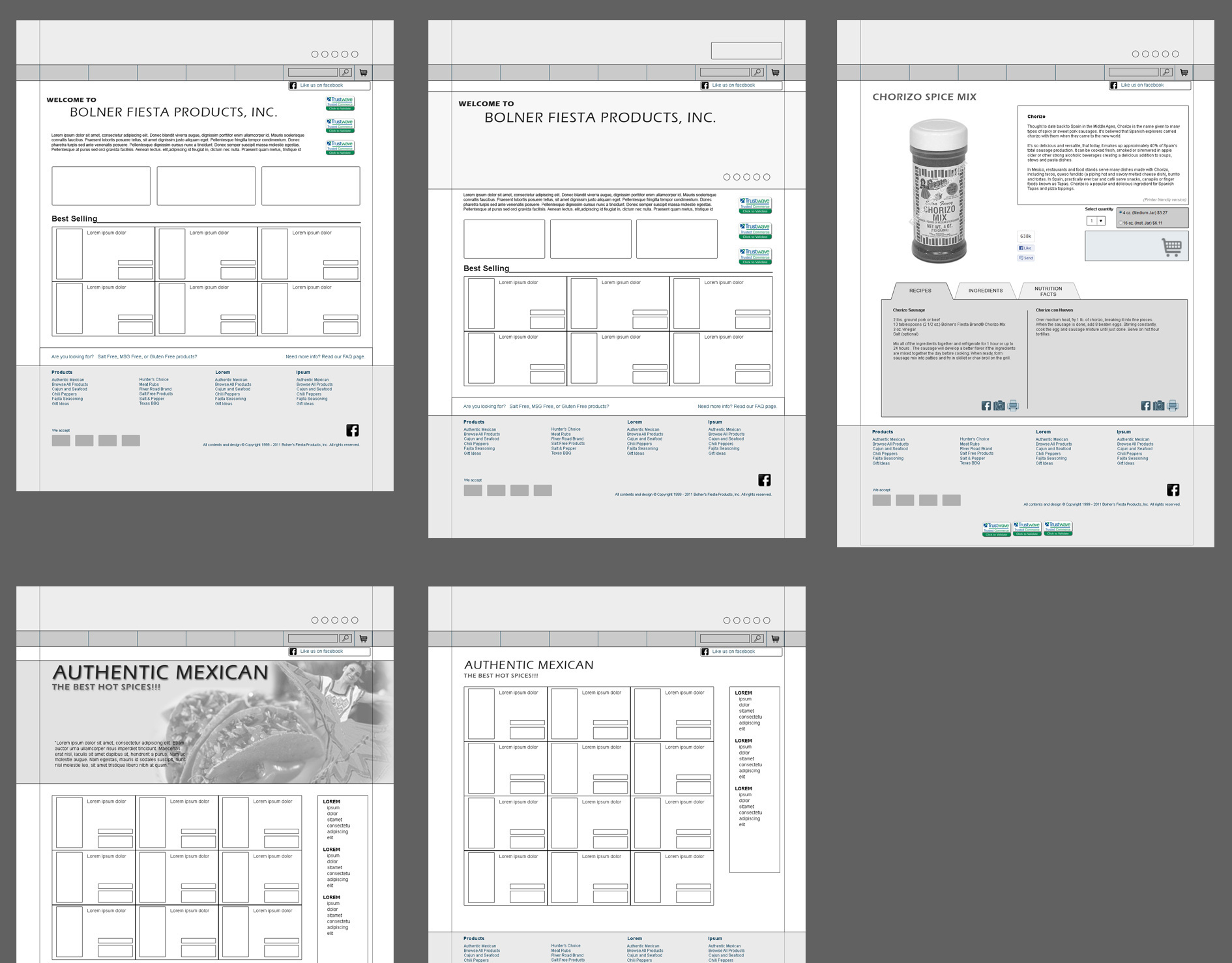Image resolution: width=1232 pixels, height=963 pixels.
Task: Click the Salt Free, MSG Free, Gluten Free link on top-left homepage
Action: pos(147,357)
